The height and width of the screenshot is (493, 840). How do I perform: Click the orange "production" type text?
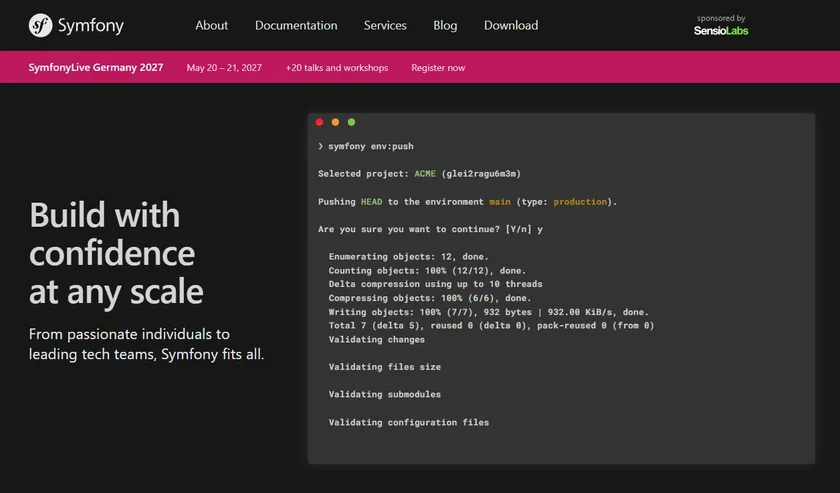pos(580,202)
